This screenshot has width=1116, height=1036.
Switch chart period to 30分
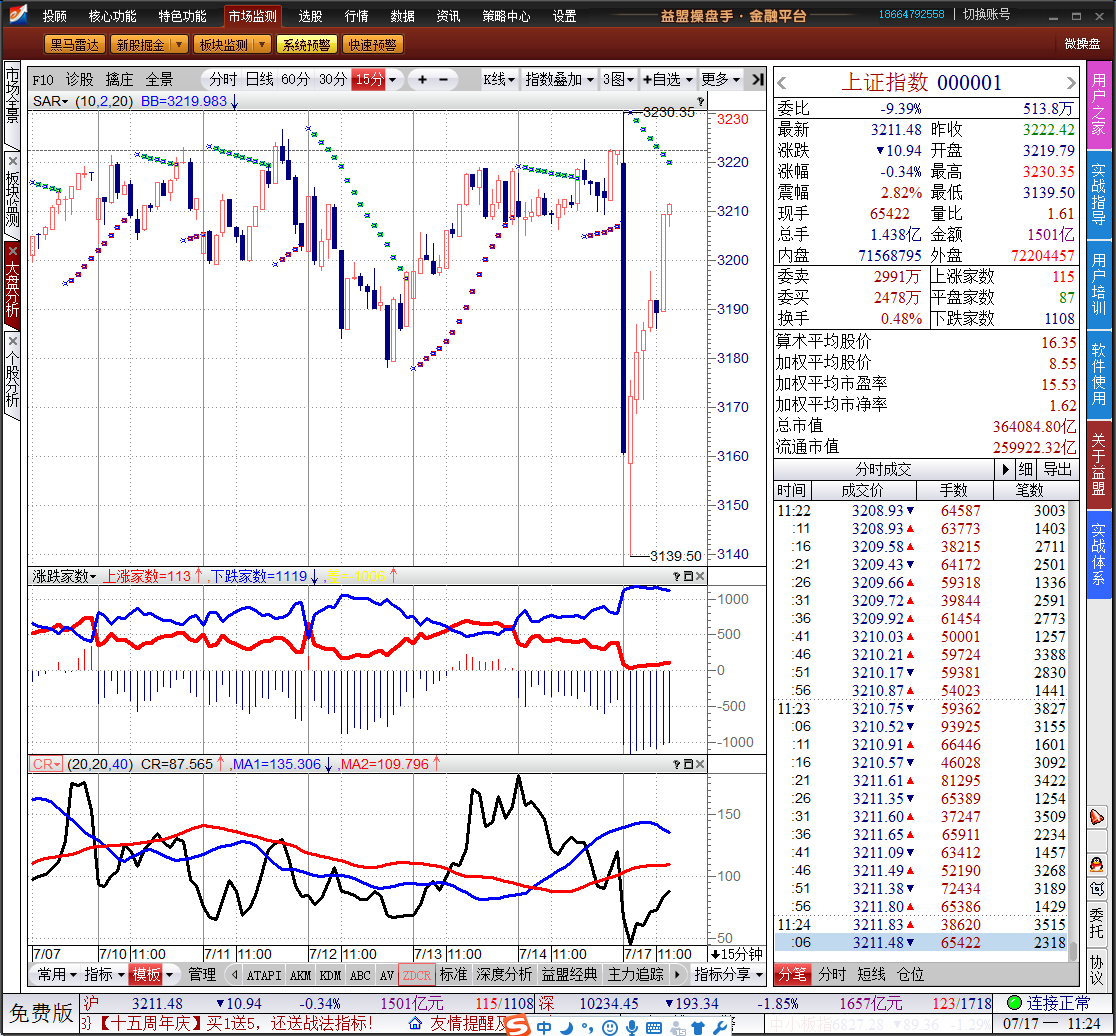tap(333, 80)
